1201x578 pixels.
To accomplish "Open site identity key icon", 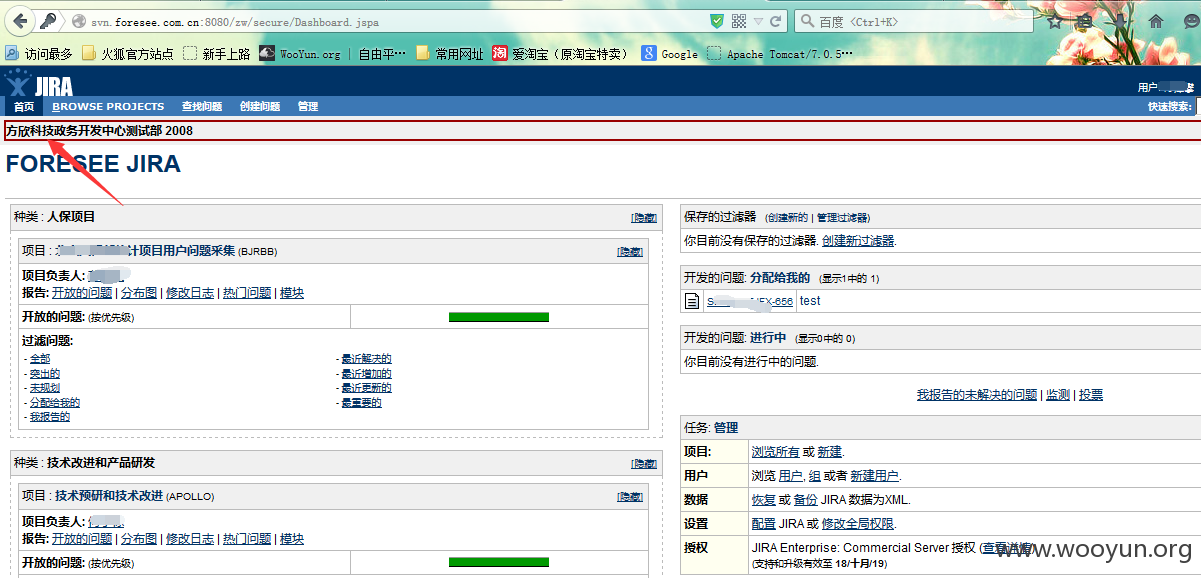I will 47,21.
